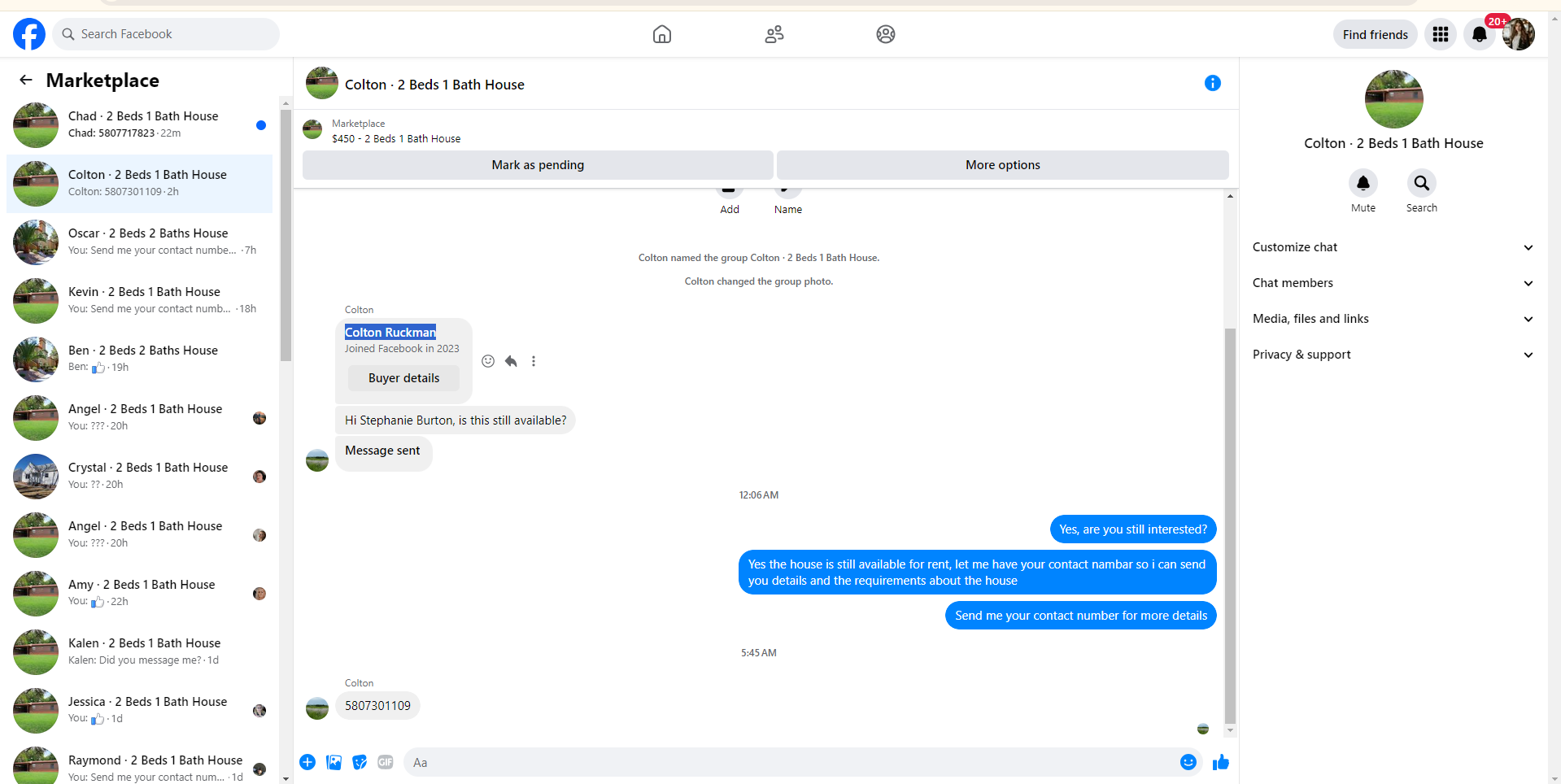The image size is (1561, 784).
Task: Click Mark as pending button
Action: point(538,165)
